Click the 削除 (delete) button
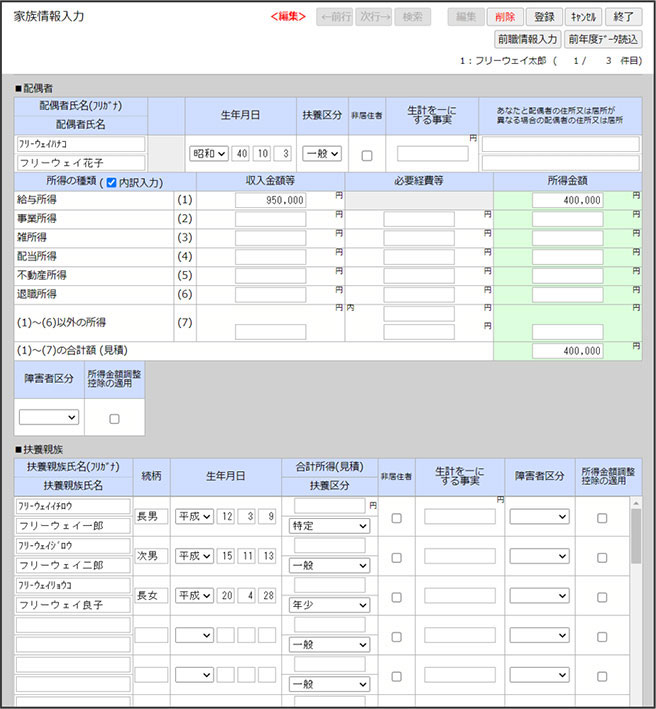 click(505, 17)
